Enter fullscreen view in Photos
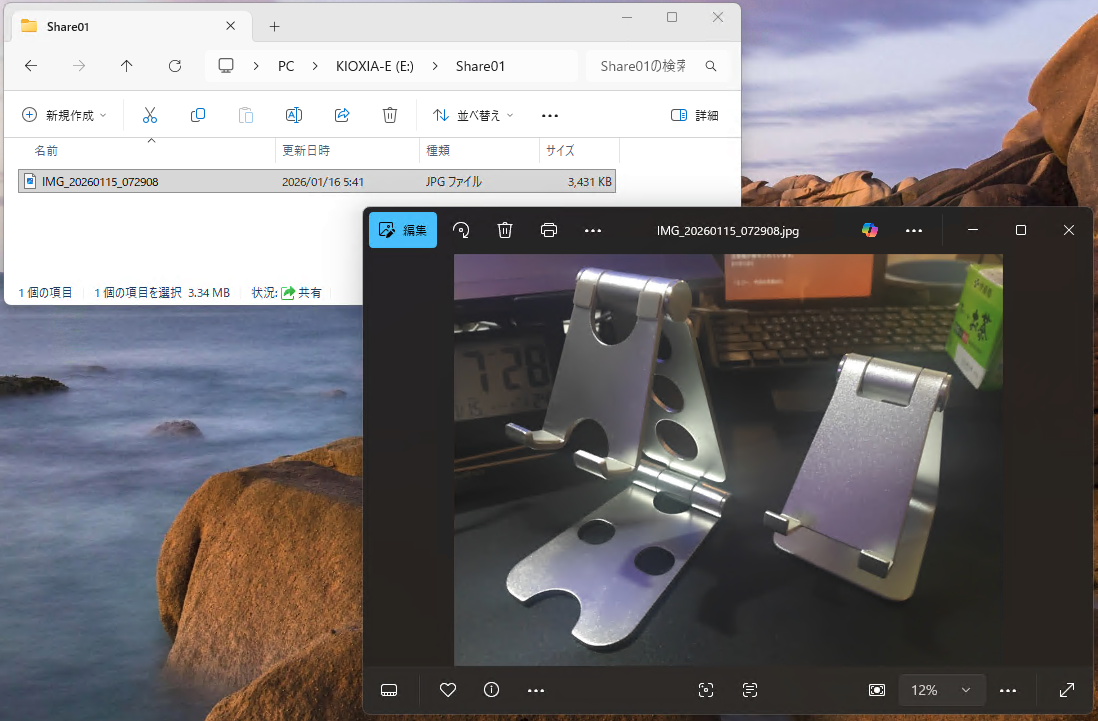 pyautogui.click(x=1067, y=690)
